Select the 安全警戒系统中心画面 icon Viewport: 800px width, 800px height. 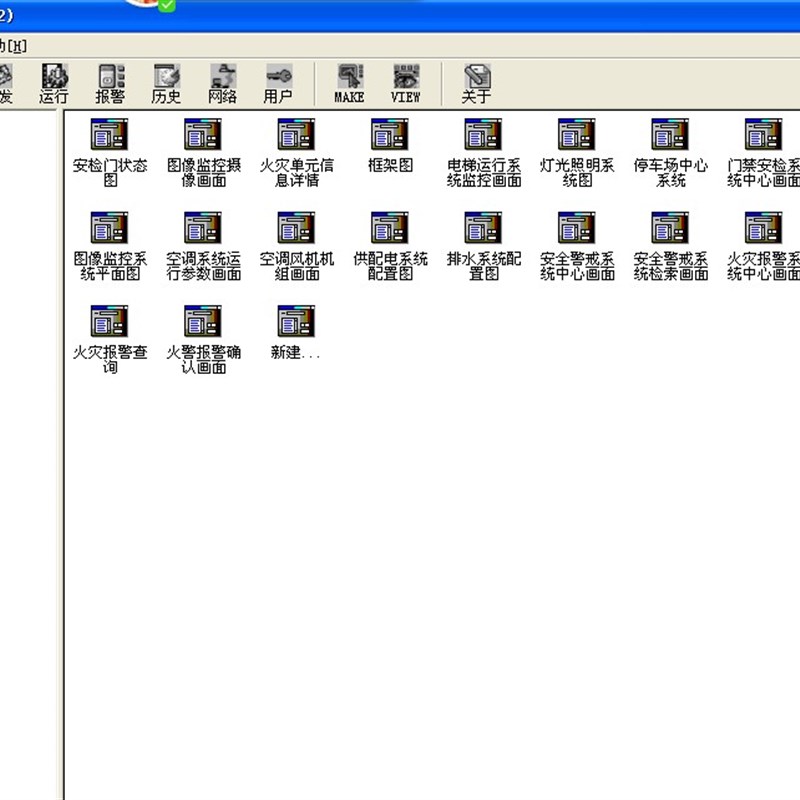[x=577, y=228]
